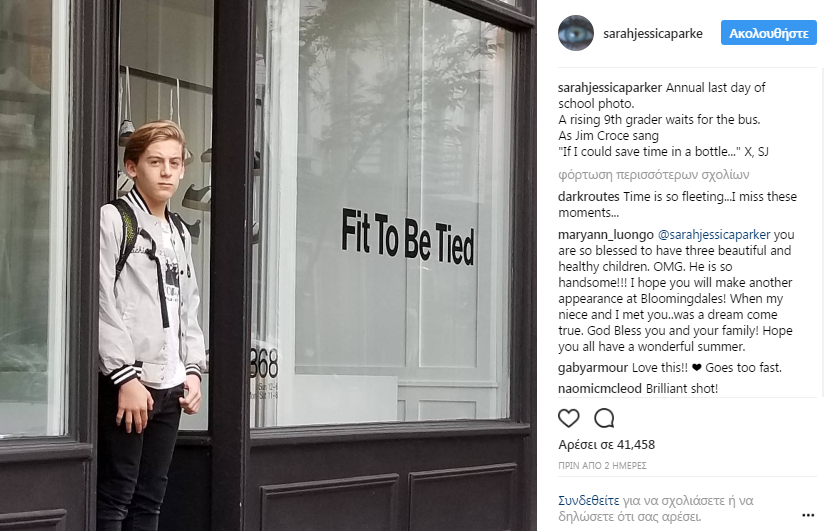This screenshot has width=824, height=531.
Task: Click the Fit To Be Tied window text
Action: tap(408, 237)
